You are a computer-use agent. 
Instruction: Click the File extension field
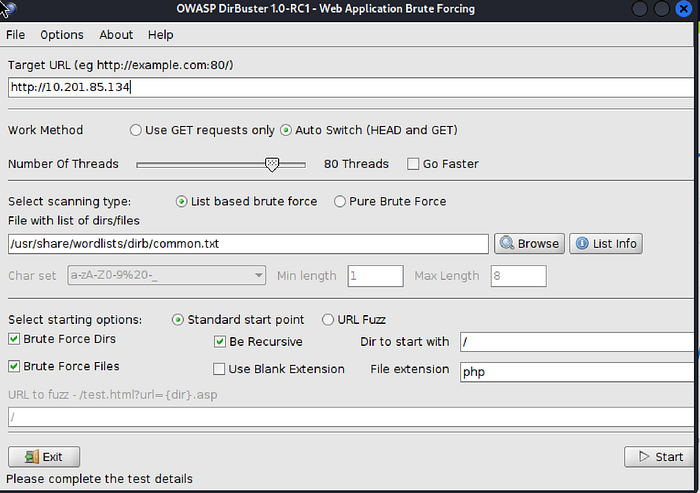pyautogui.click(x=577, y=372)
